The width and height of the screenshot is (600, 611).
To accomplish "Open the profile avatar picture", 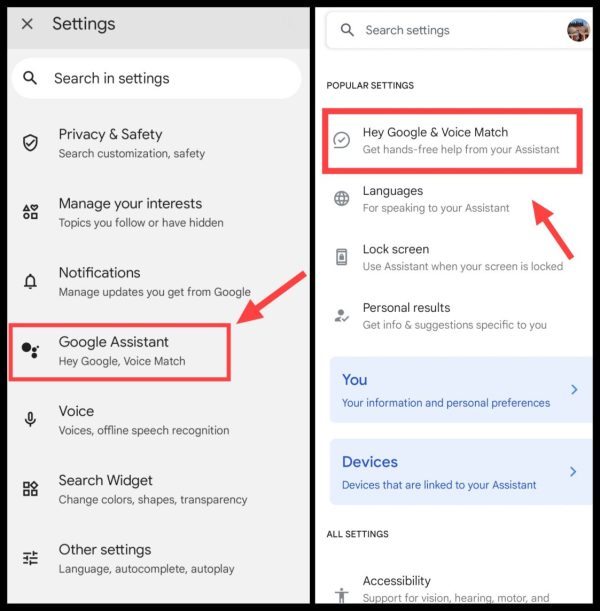I will click(579, 30).
